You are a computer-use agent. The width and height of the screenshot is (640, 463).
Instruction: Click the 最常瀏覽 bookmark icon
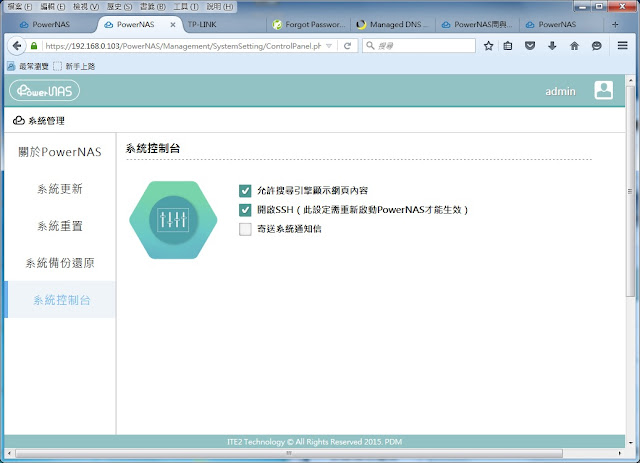click(x=11, y=66)
